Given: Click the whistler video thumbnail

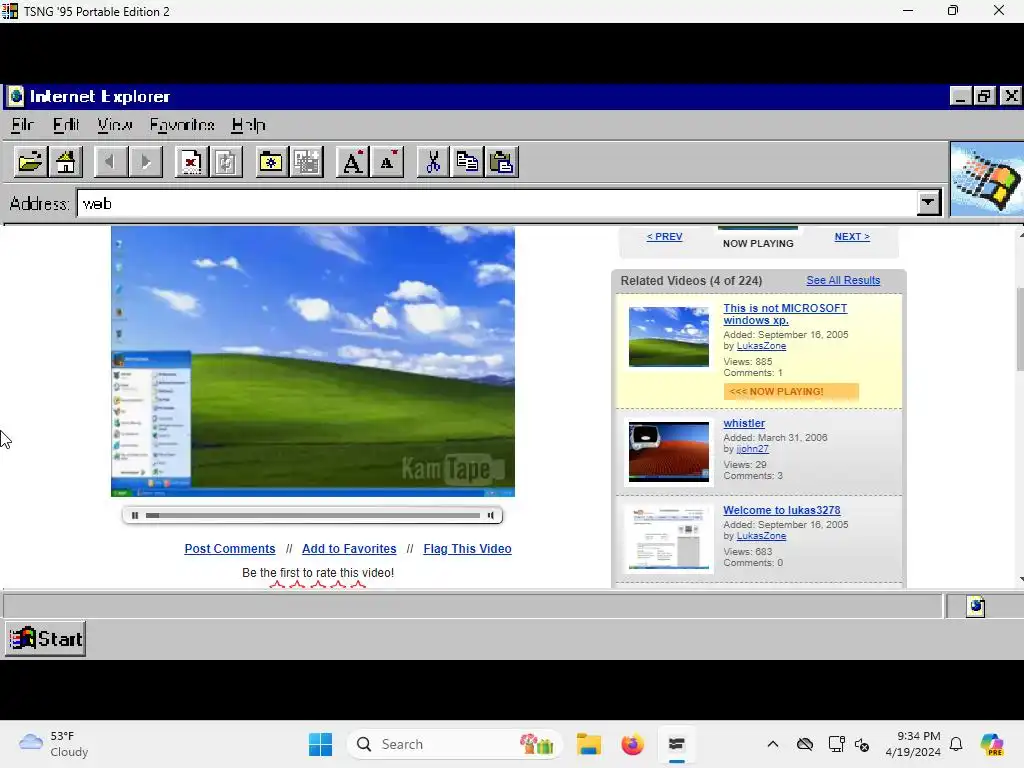Looking at the screenshot, I should (669, 452).
